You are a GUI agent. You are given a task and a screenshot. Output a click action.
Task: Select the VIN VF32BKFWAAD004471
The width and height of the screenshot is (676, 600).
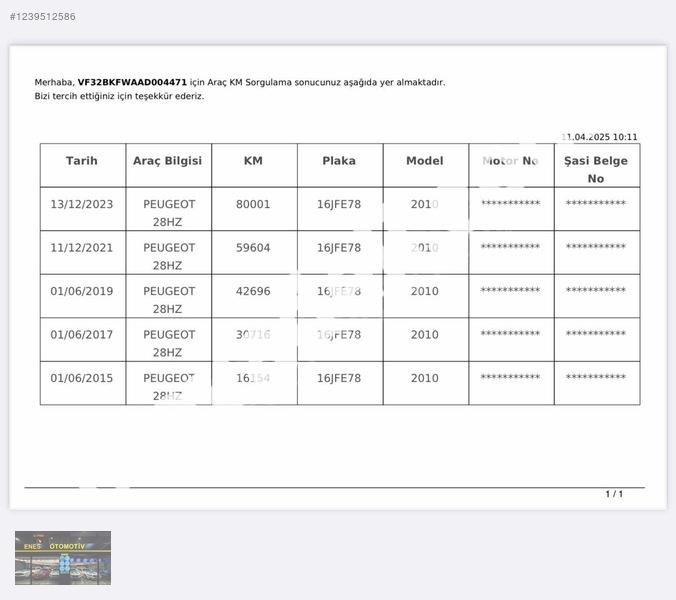point(132,82)
